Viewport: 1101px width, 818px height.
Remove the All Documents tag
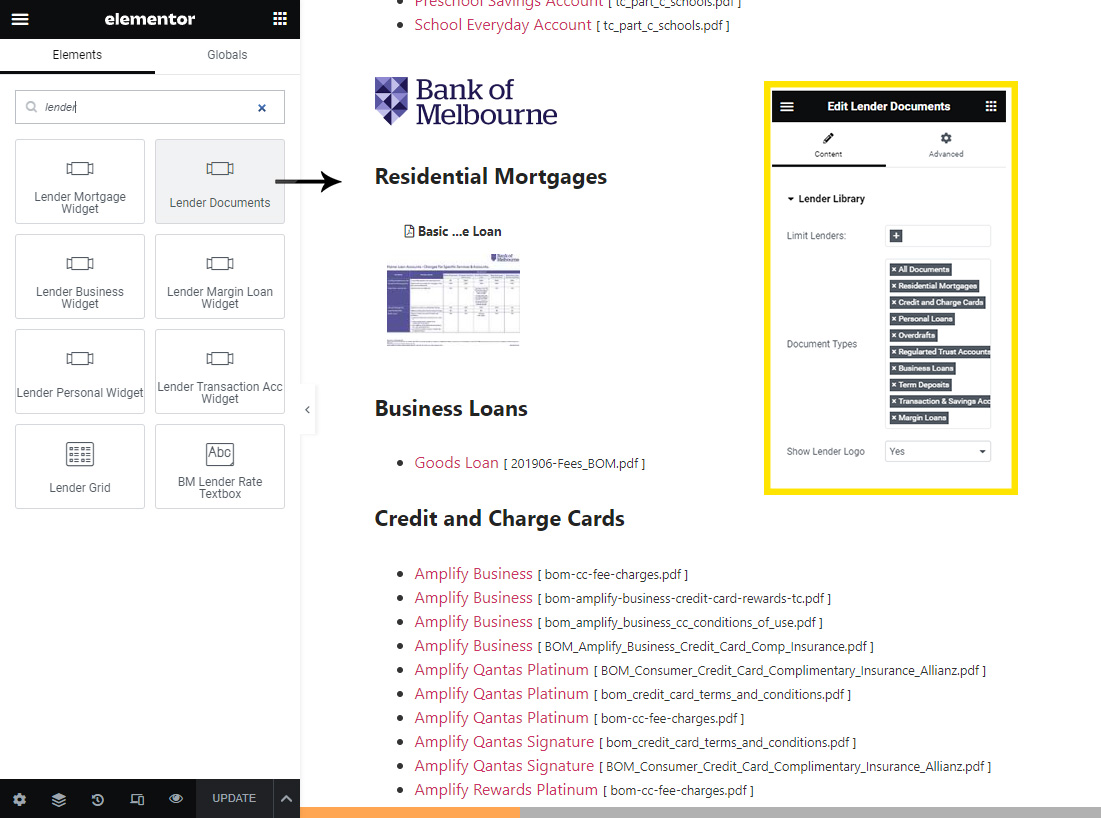point(894,270)
